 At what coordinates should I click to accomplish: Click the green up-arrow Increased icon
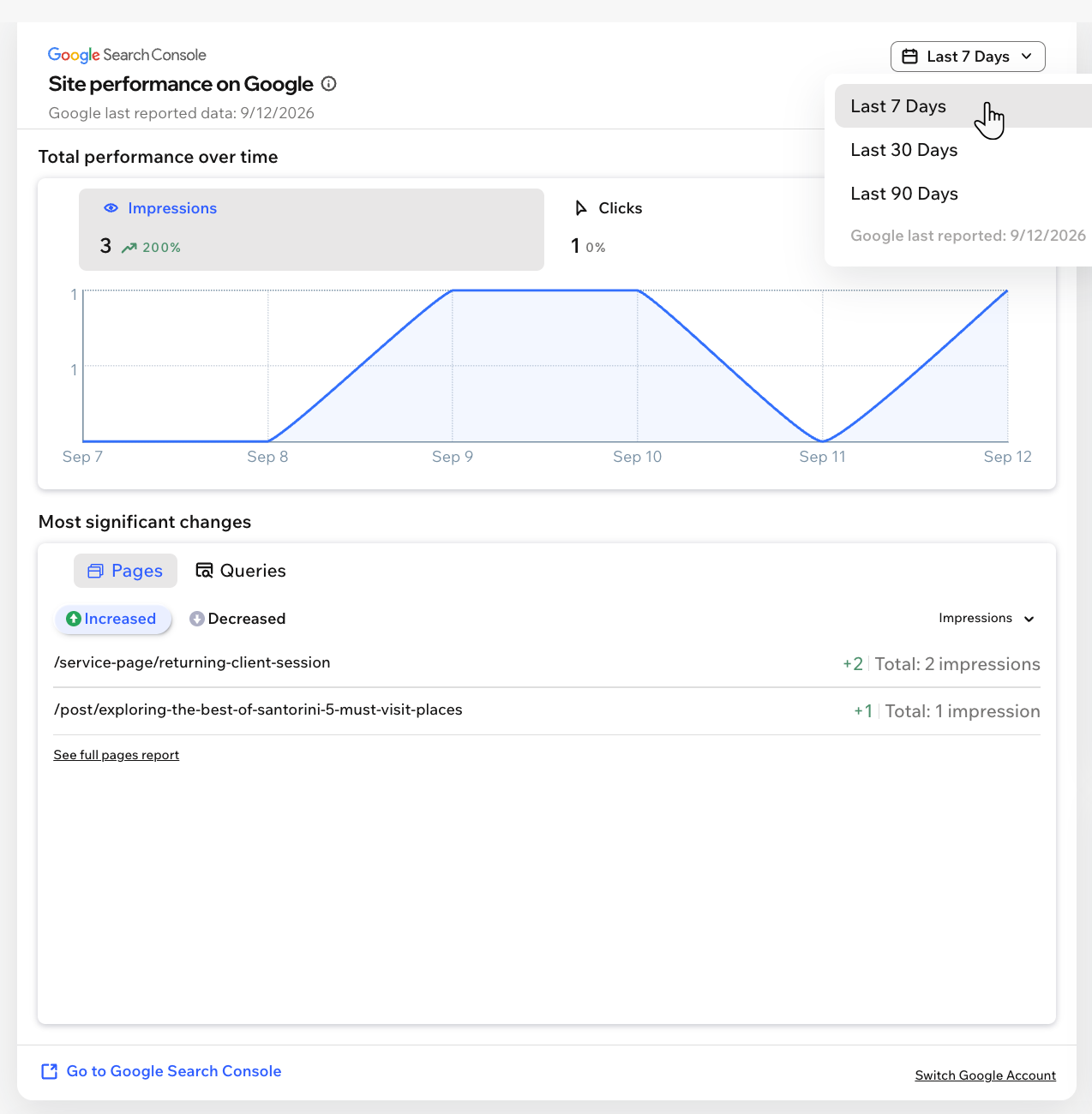click(x=74, y=619)
